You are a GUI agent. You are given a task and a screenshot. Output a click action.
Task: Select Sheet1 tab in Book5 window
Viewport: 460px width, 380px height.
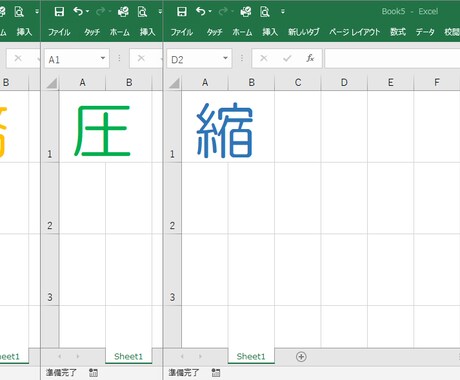click(251, 356)
